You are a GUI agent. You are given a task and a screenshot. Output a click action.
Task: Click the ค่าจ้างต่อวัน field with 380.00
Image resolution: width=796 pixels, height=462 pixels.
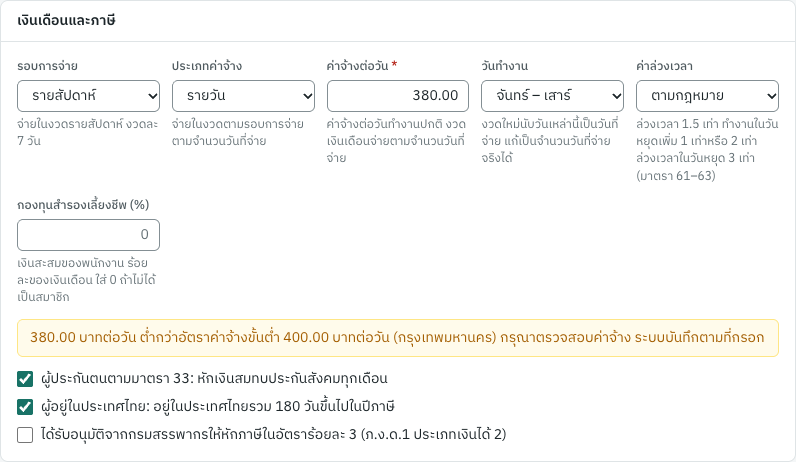(397, 96)
